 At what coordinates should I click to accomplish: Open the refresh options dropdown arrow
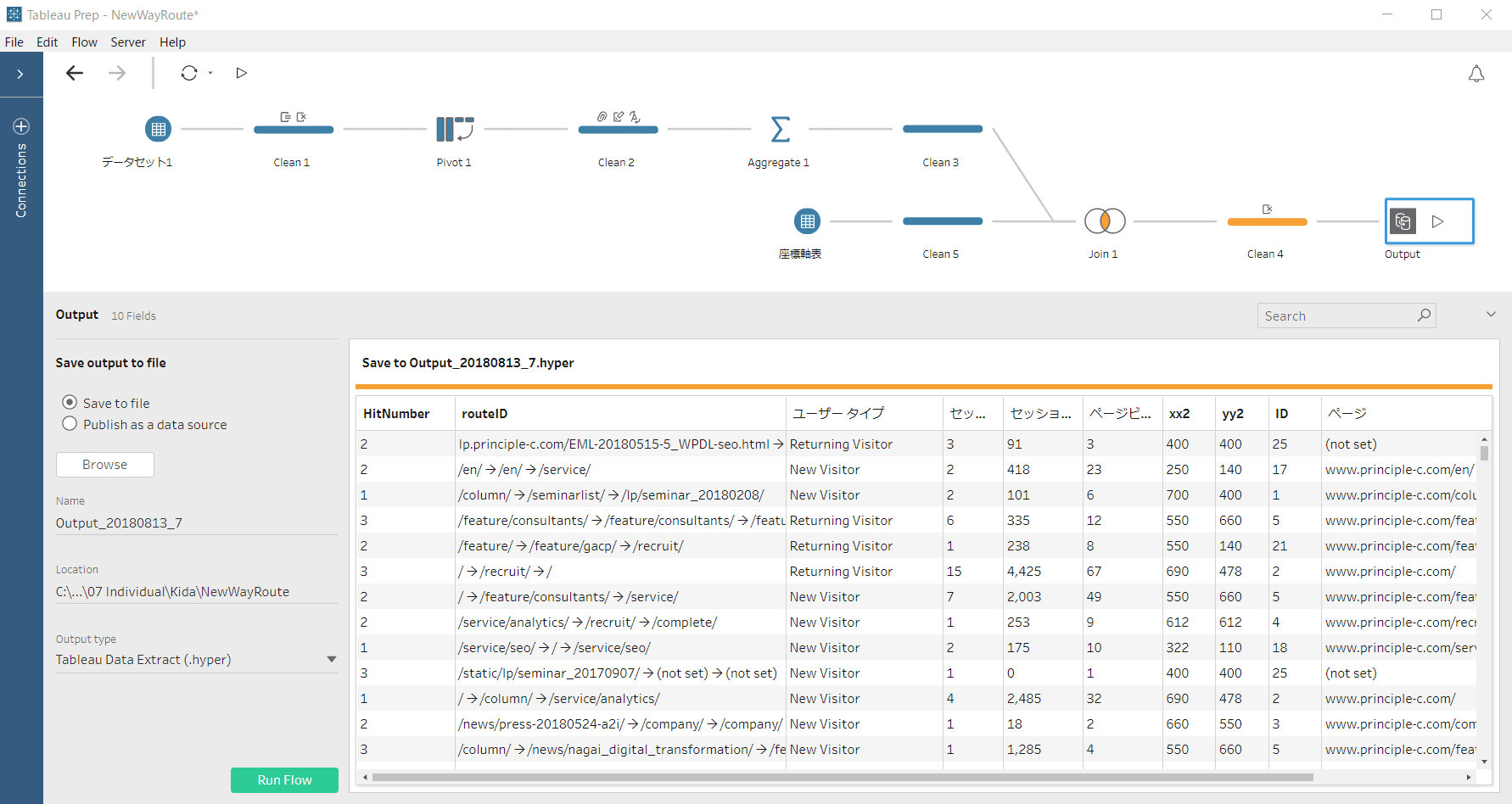pyautogui.click(x=210, y=73)
